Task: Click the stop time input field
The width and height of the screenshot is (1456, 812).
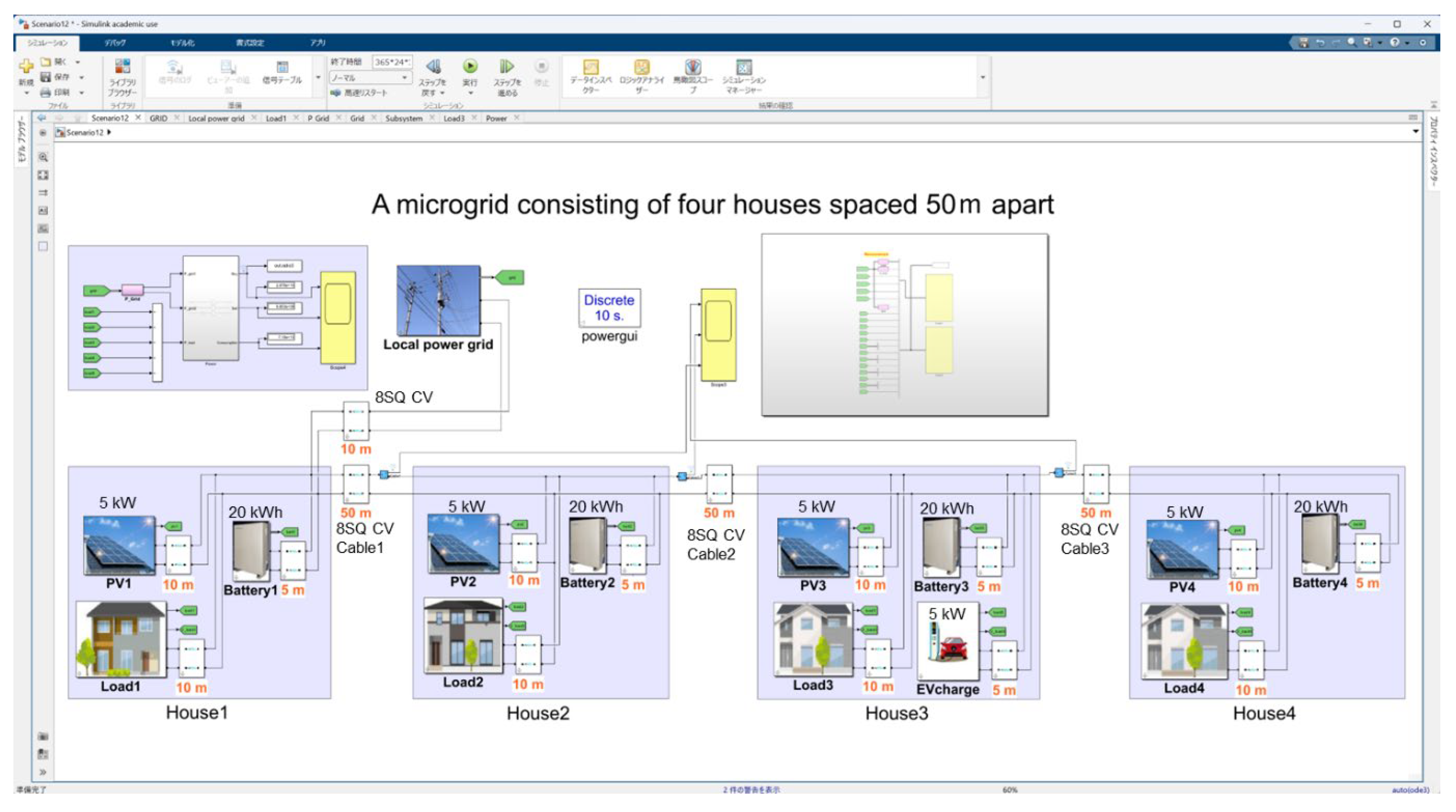Action: [x=392, y=62]
